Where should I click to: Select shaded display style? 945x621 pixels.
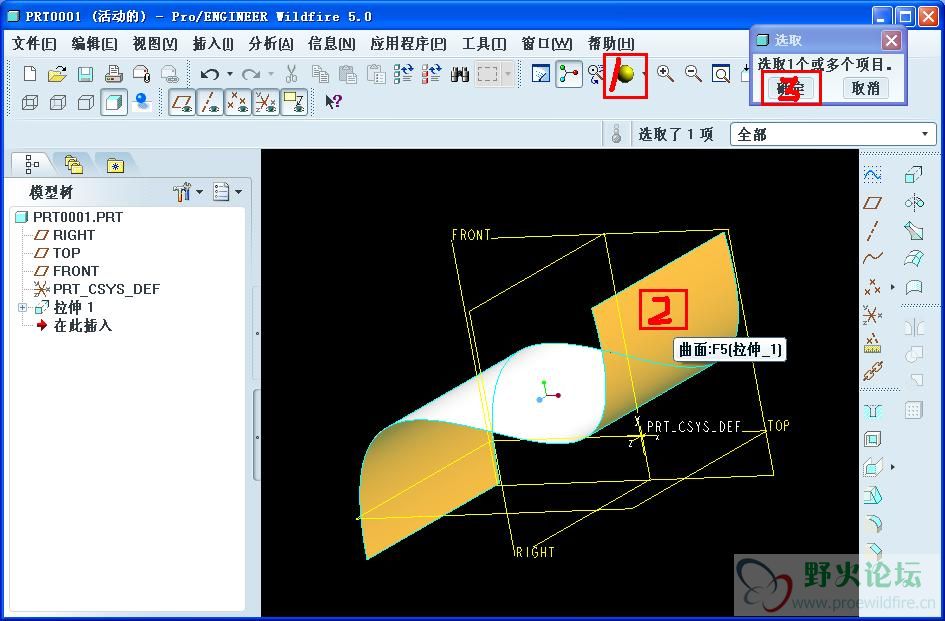(113, 102)
